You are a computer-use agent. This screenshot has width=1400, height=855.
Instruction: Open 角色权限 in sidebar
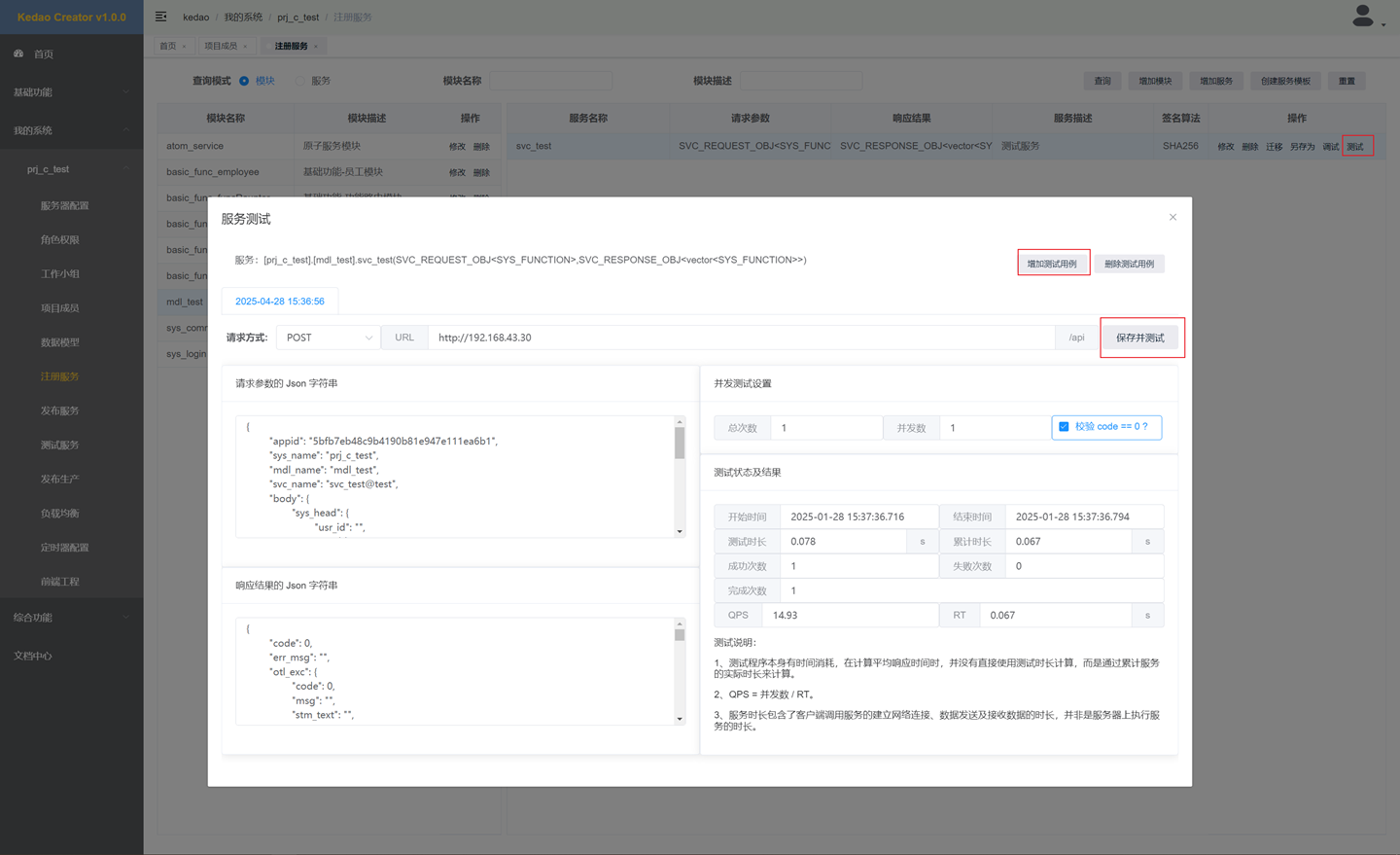tap(60, 240)
